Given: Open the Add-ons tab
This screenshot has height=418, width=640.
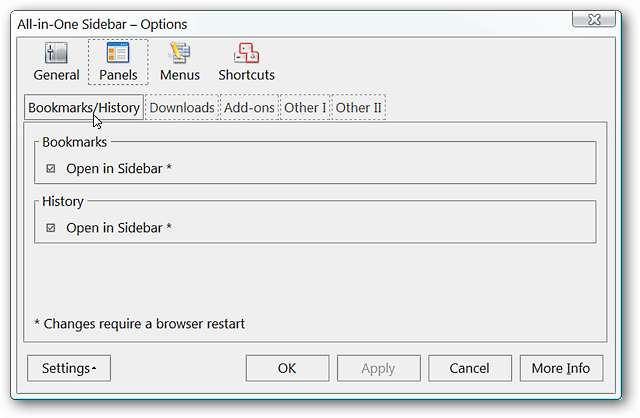Looking at the screenshot, I should tap(249, 108).
